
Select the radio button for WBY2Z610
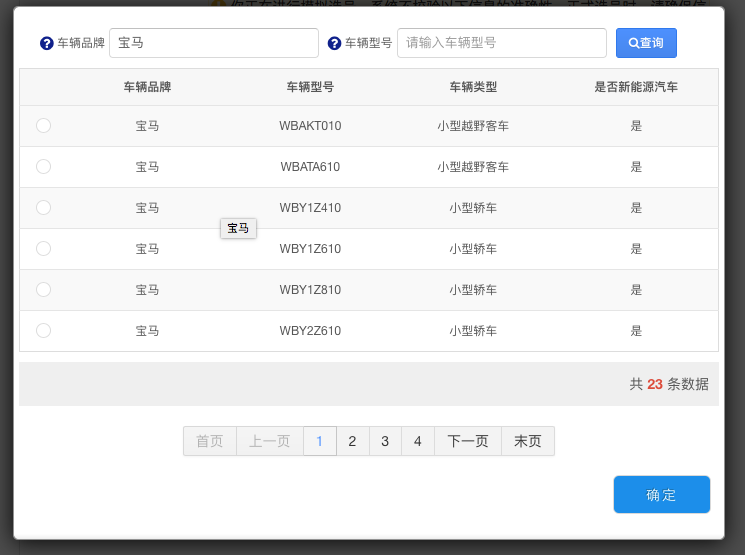pyautogui.click(x=43, y=330)
